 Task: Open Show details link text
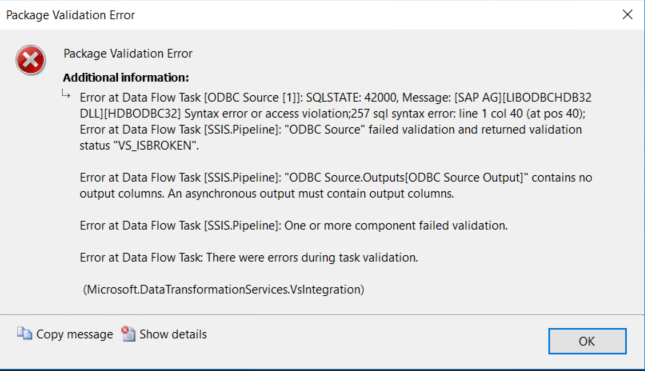point(173,334)
